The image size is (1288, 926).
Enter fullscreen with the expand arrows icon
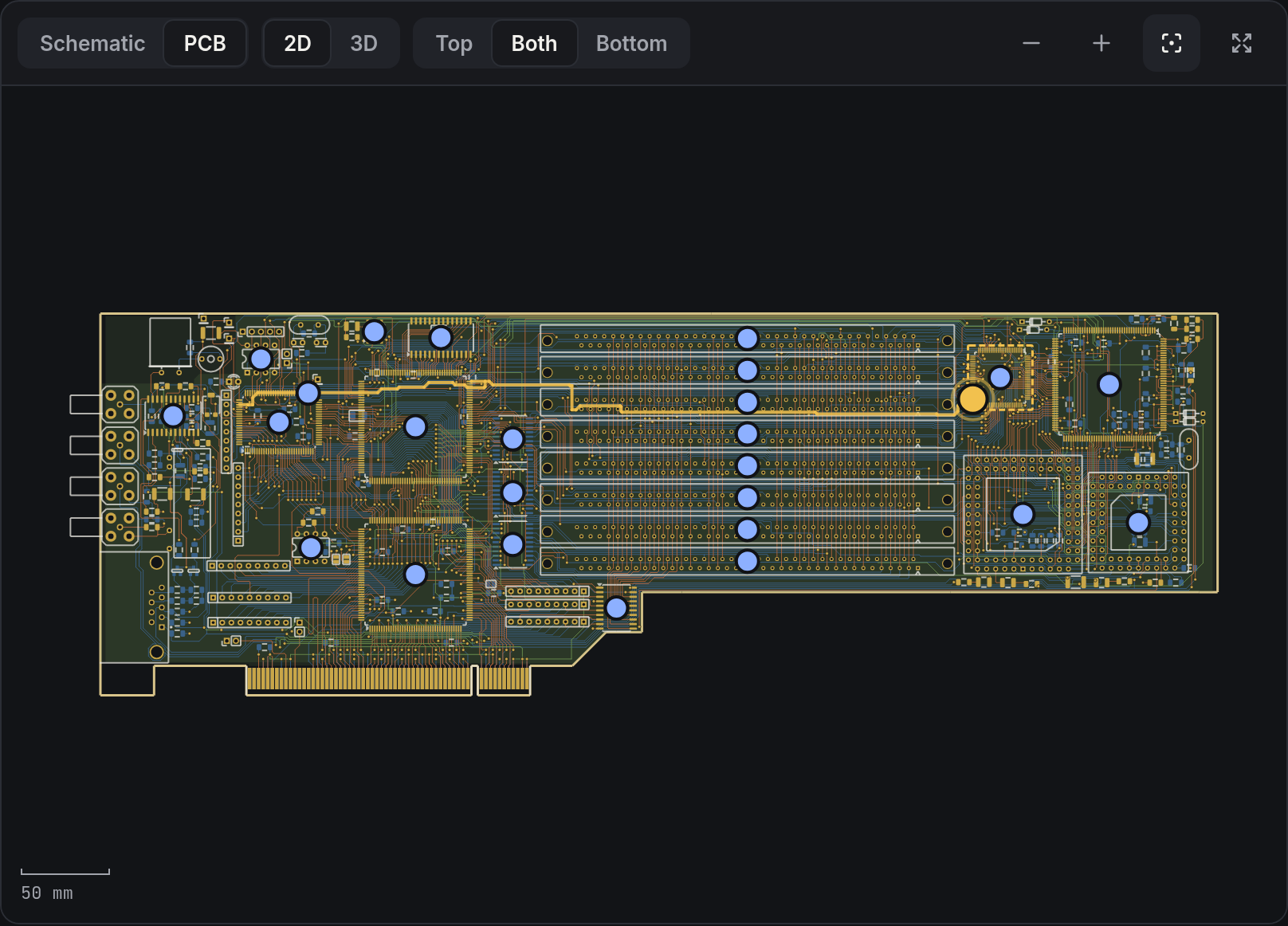coord(1242,43)
